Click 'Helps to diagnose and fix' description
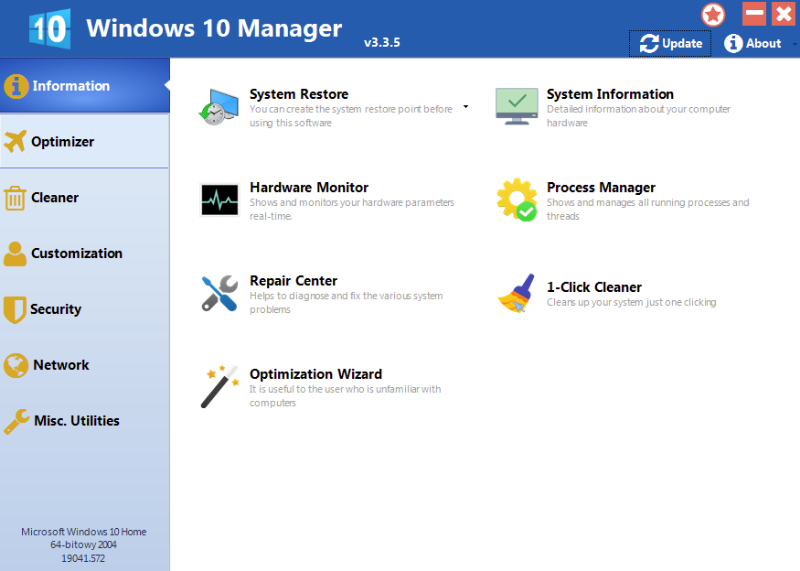This screenshot has width=800, height=571. point(346,303)
